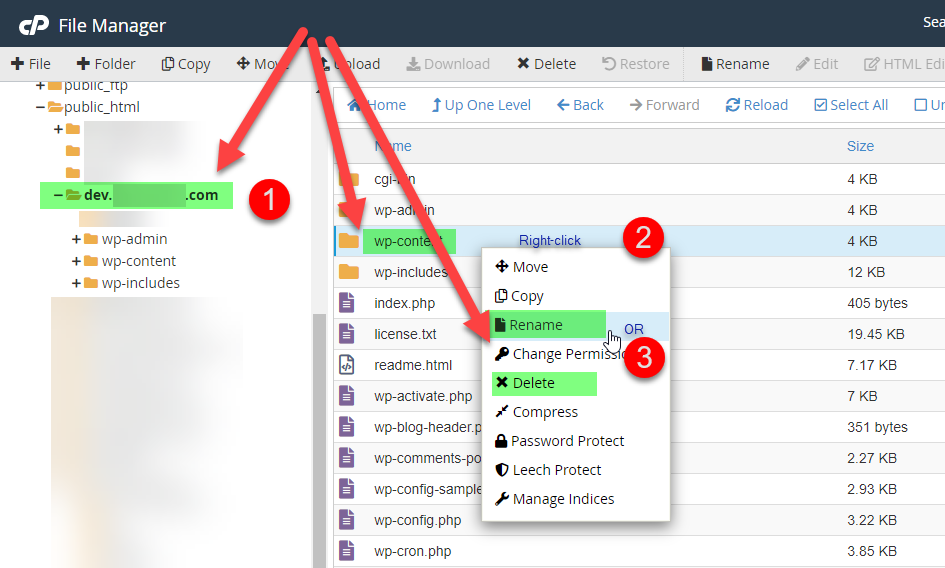Select the wp-activate.php file name
945x568 pixels.
click(x=423, y=396)
